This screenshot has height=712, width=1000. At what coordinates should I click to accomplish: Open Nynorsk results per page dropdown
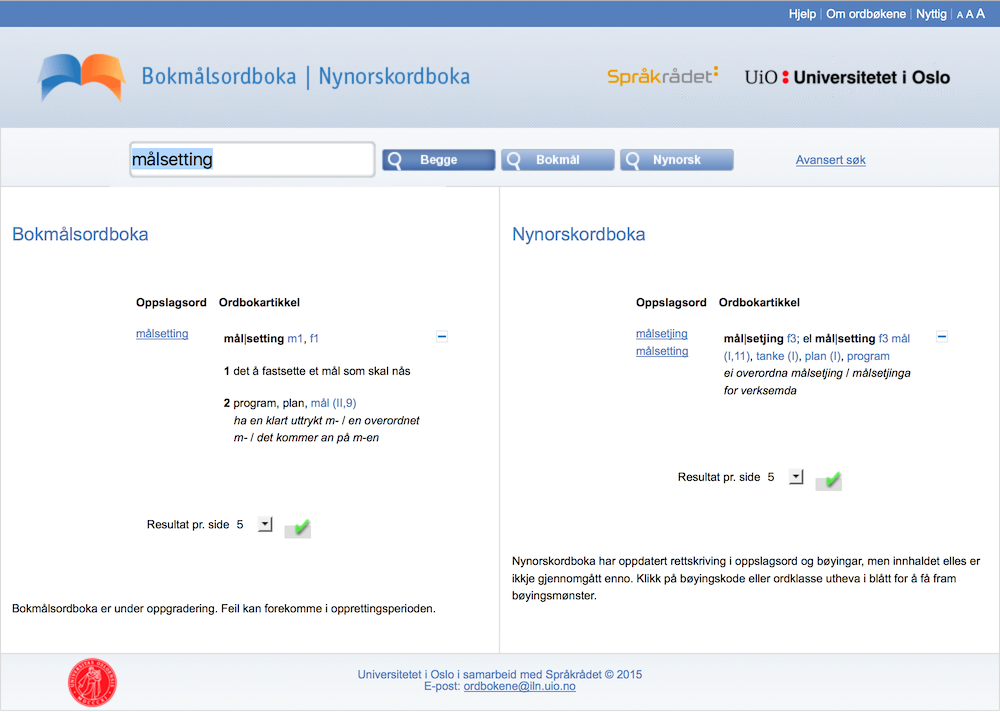click(796, 477)
